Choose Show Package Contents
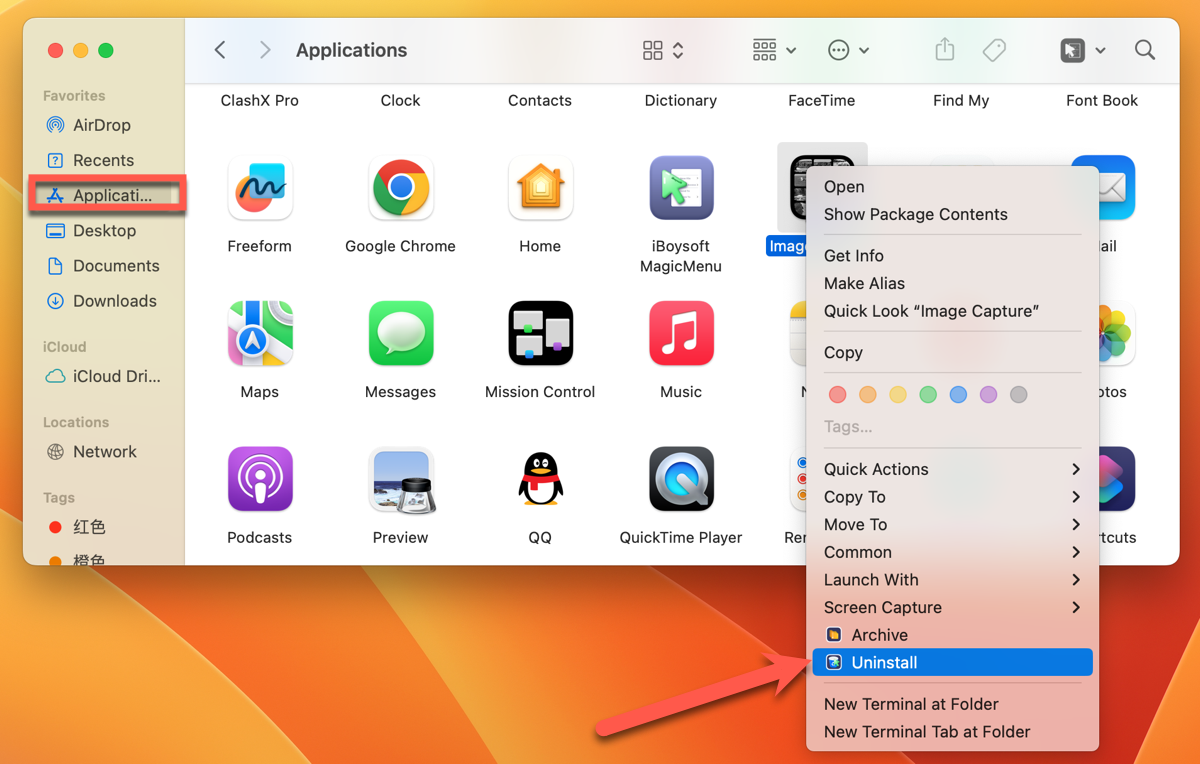 [952, 214]
